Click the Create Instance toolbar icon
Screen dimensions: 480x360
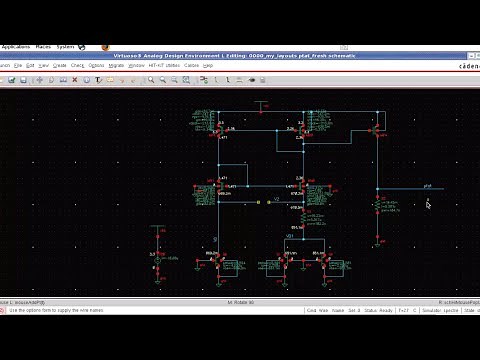pyautogui.click(x=204, y=80)
